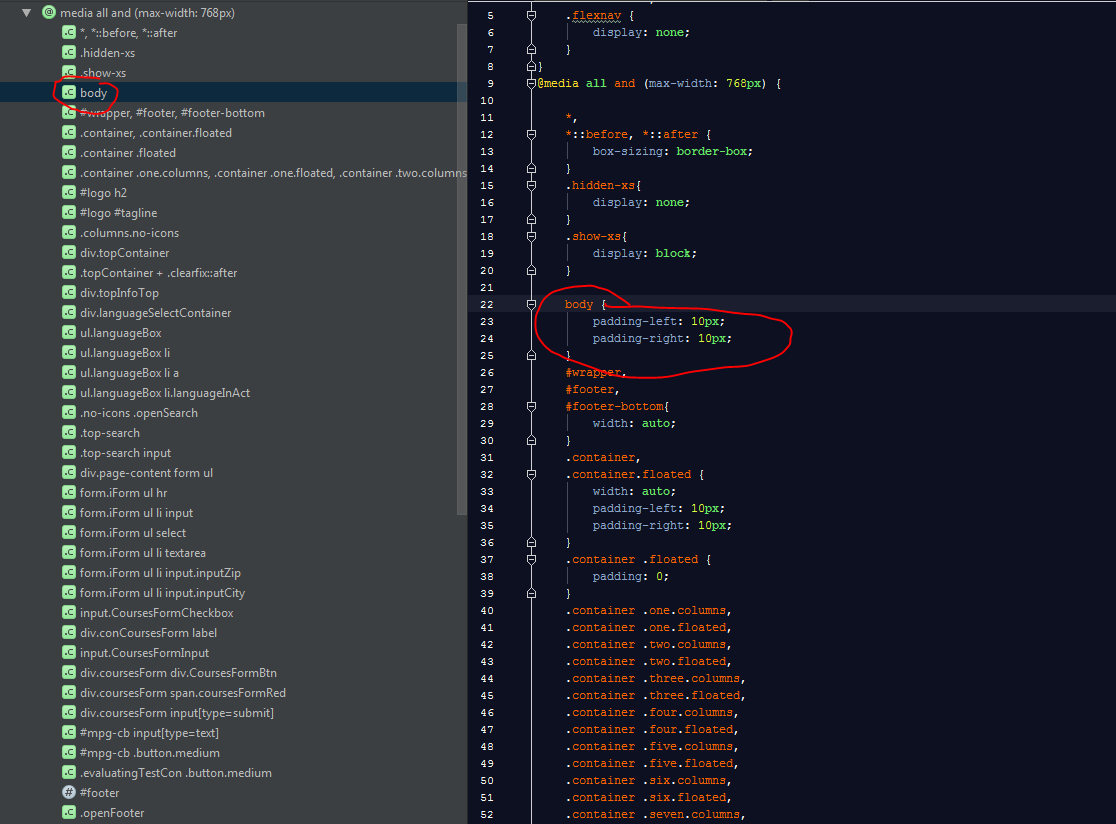Fold the #footer-bottom rule at line 28

pos(531,406)
